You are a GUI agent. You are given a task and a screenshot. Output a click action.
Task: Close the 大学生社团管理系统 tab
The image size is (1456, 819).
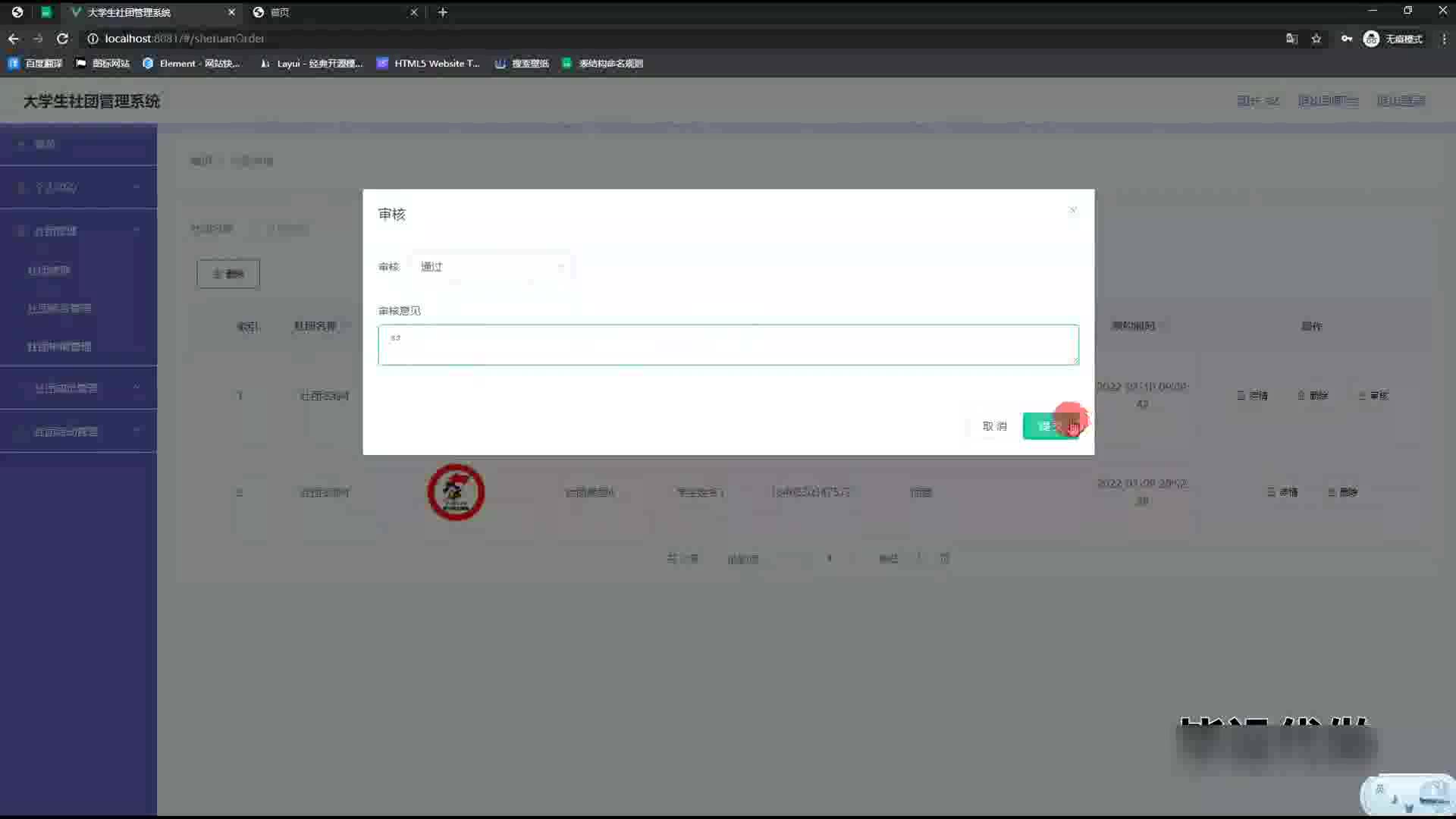[231, 12]
